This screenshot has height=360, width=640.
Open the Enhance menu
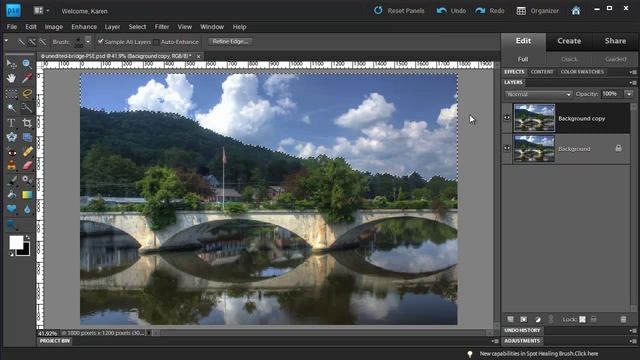[x=84, y=27]
